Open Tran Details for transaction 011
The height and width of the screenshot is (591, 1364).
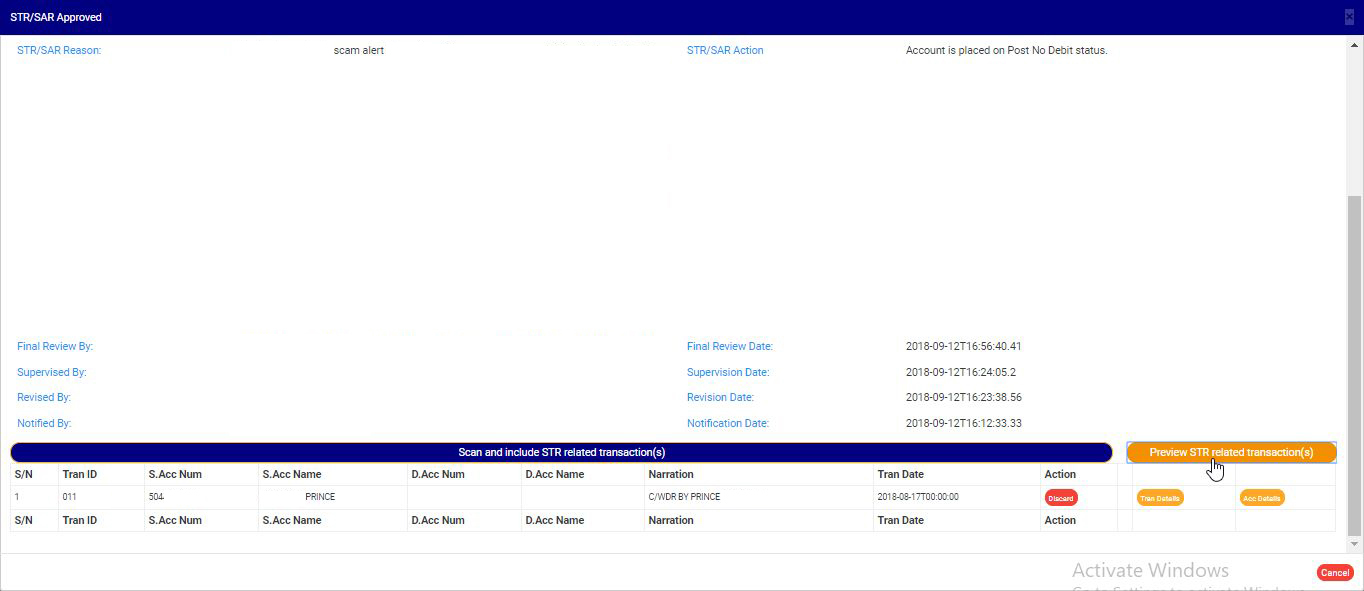1160,498
